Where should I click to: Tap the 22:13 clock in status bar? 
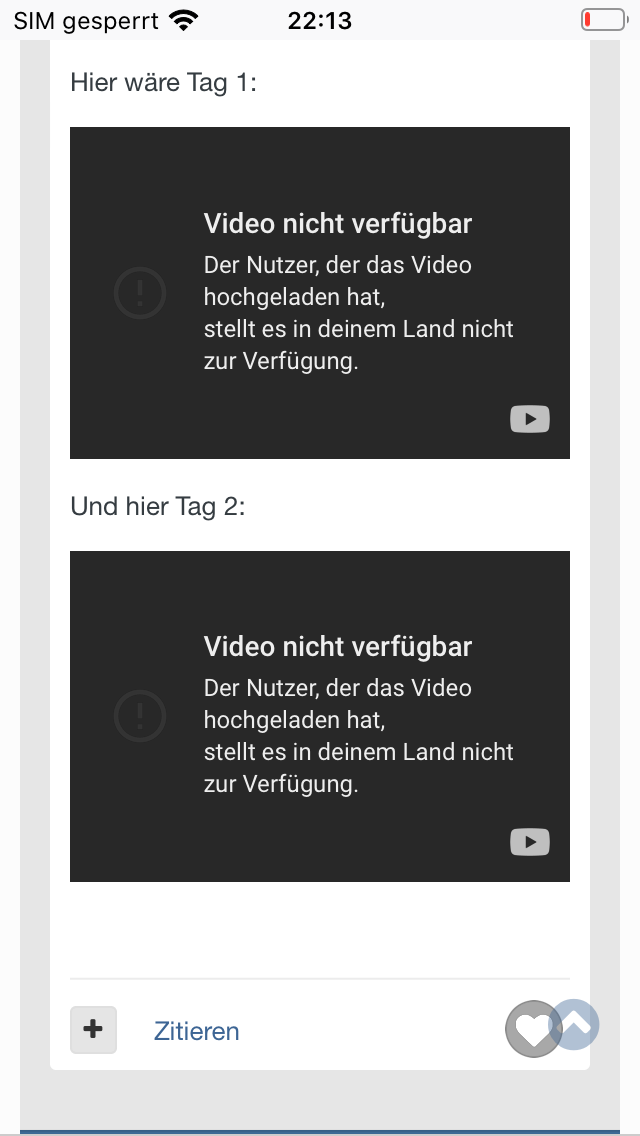(320, 21)
